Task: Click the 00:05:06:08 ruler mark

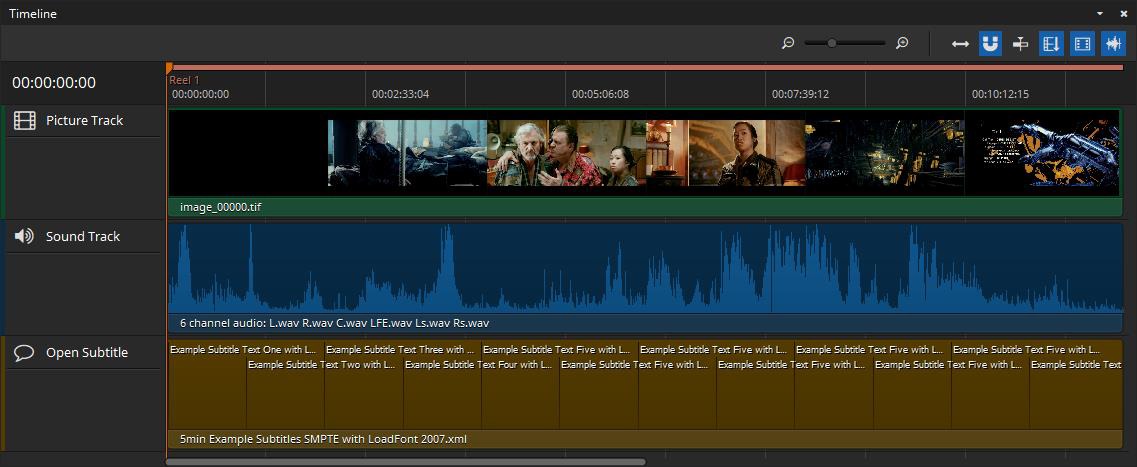Action: (600, 94)
